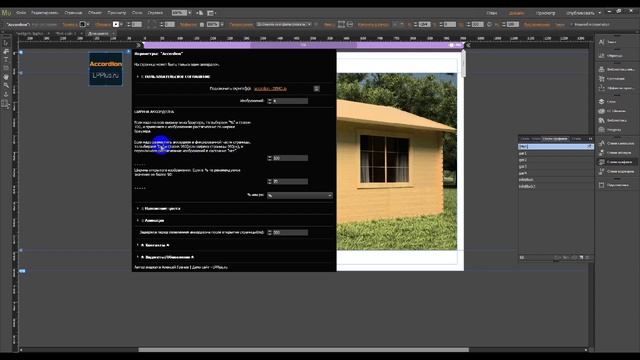Click the Adobe Muse Mu logo

pyautogui.click(x=6, y=13)
